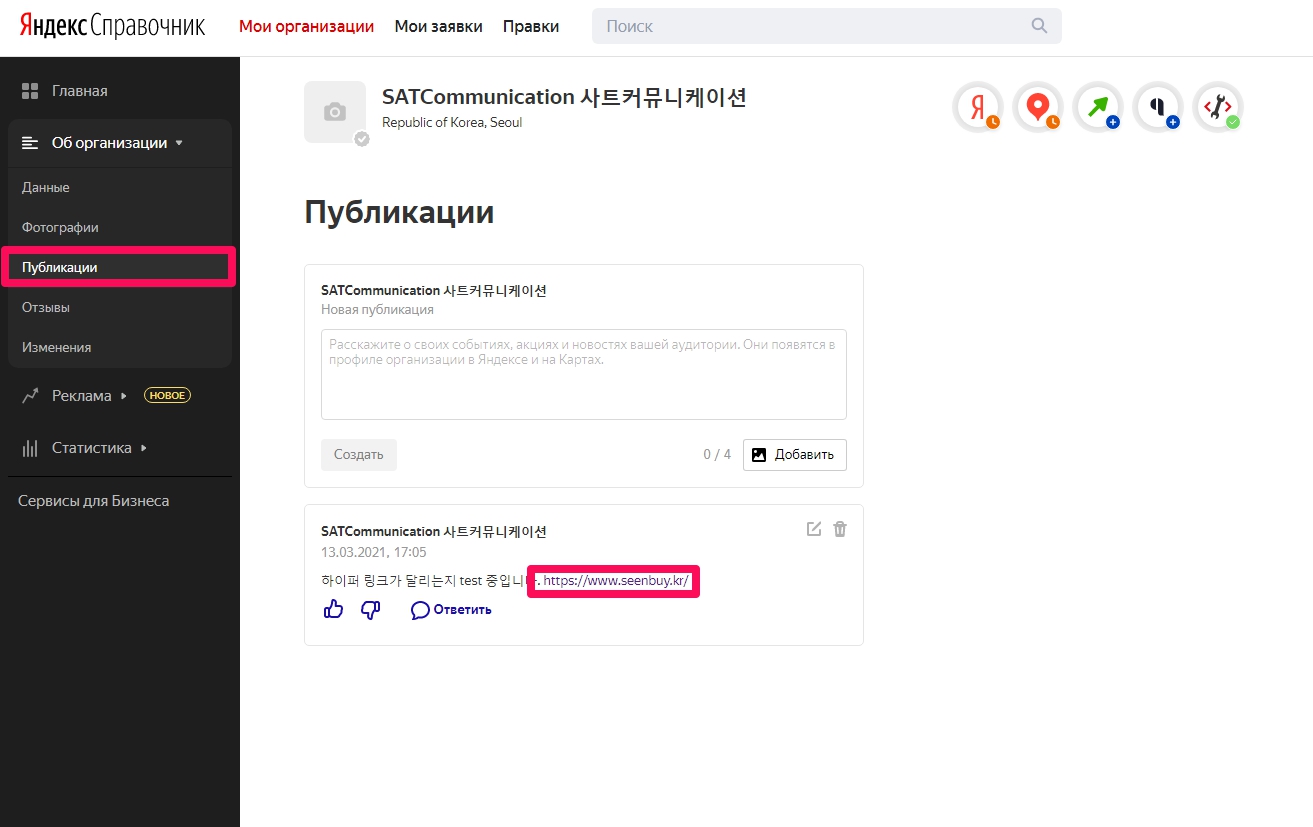Click Republic of Korea, Seoul address
Screen dimensions: 1313x827
click(452, 123)
